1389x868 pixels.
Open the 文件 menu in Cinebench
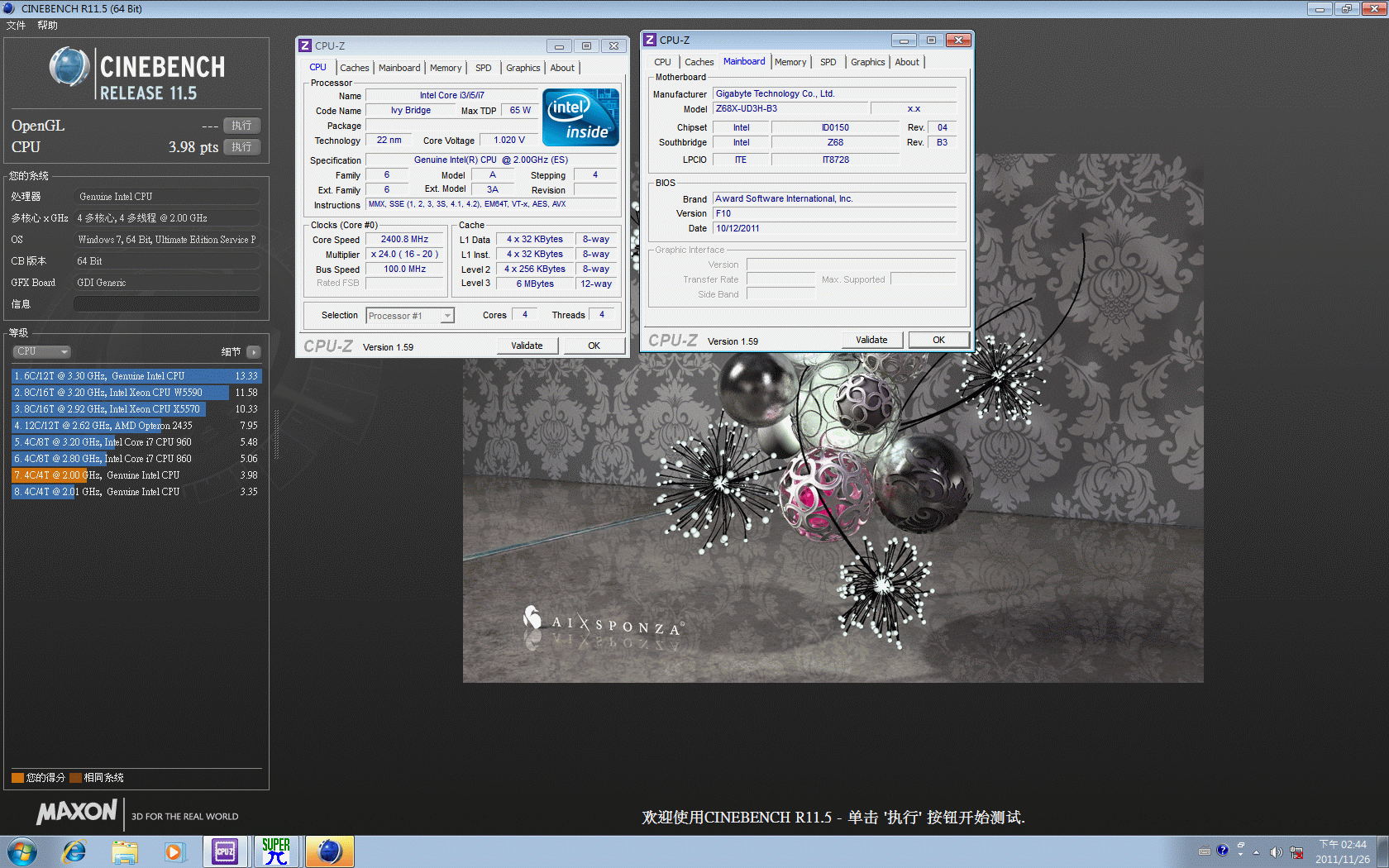pos(16,26)
